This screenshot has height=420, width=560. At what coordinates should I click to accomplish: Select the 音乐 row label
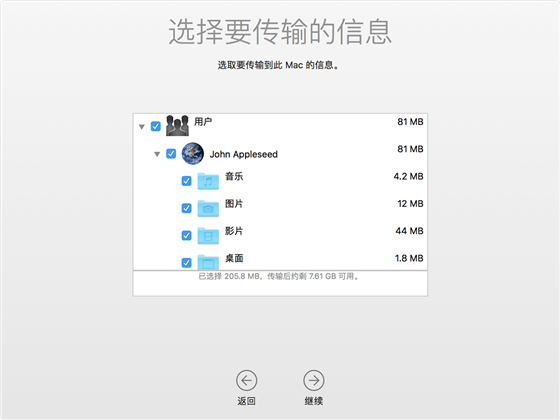point(234,176)
